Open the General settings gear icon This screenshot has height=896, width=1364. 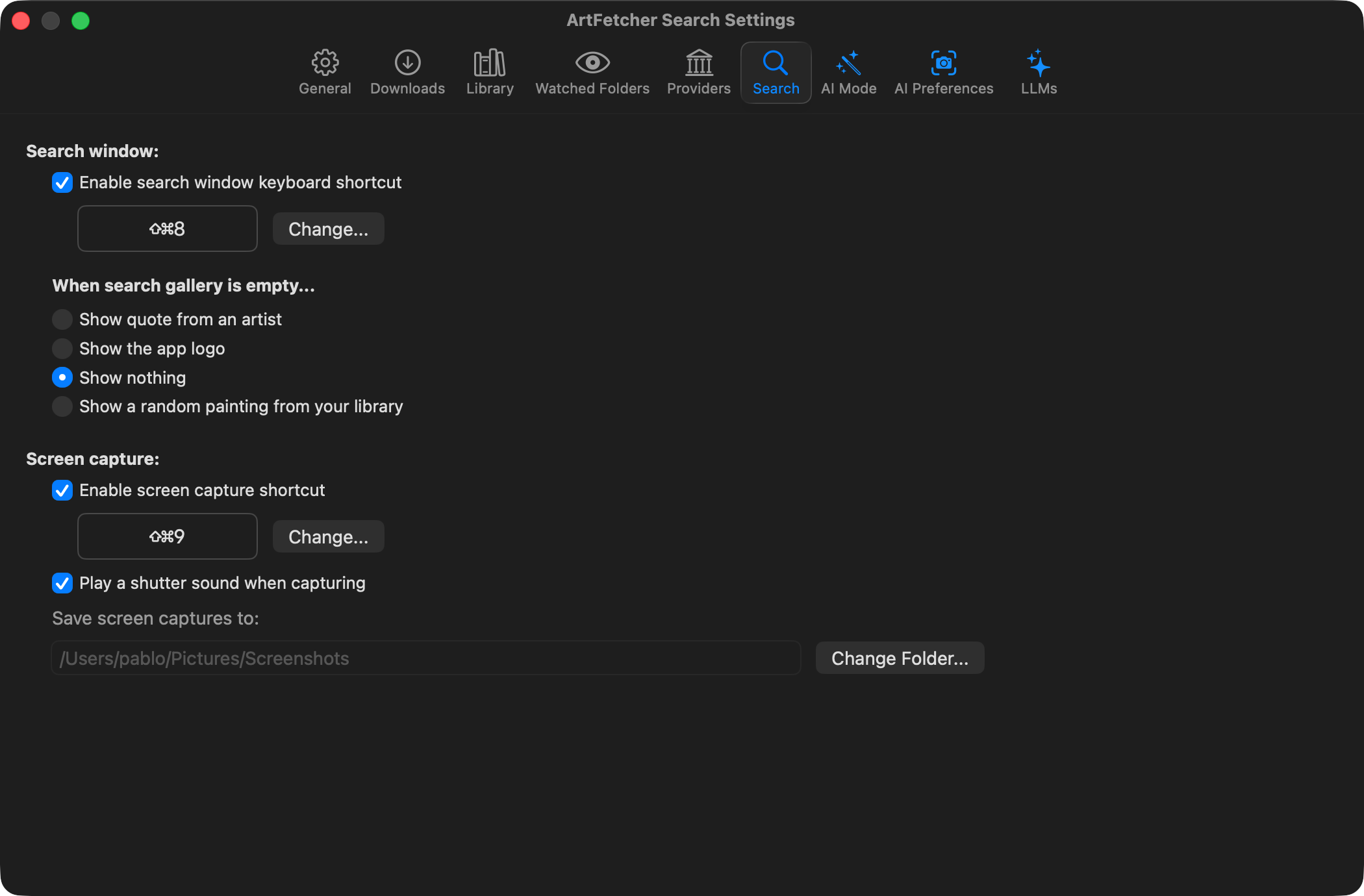coord(325,72)
